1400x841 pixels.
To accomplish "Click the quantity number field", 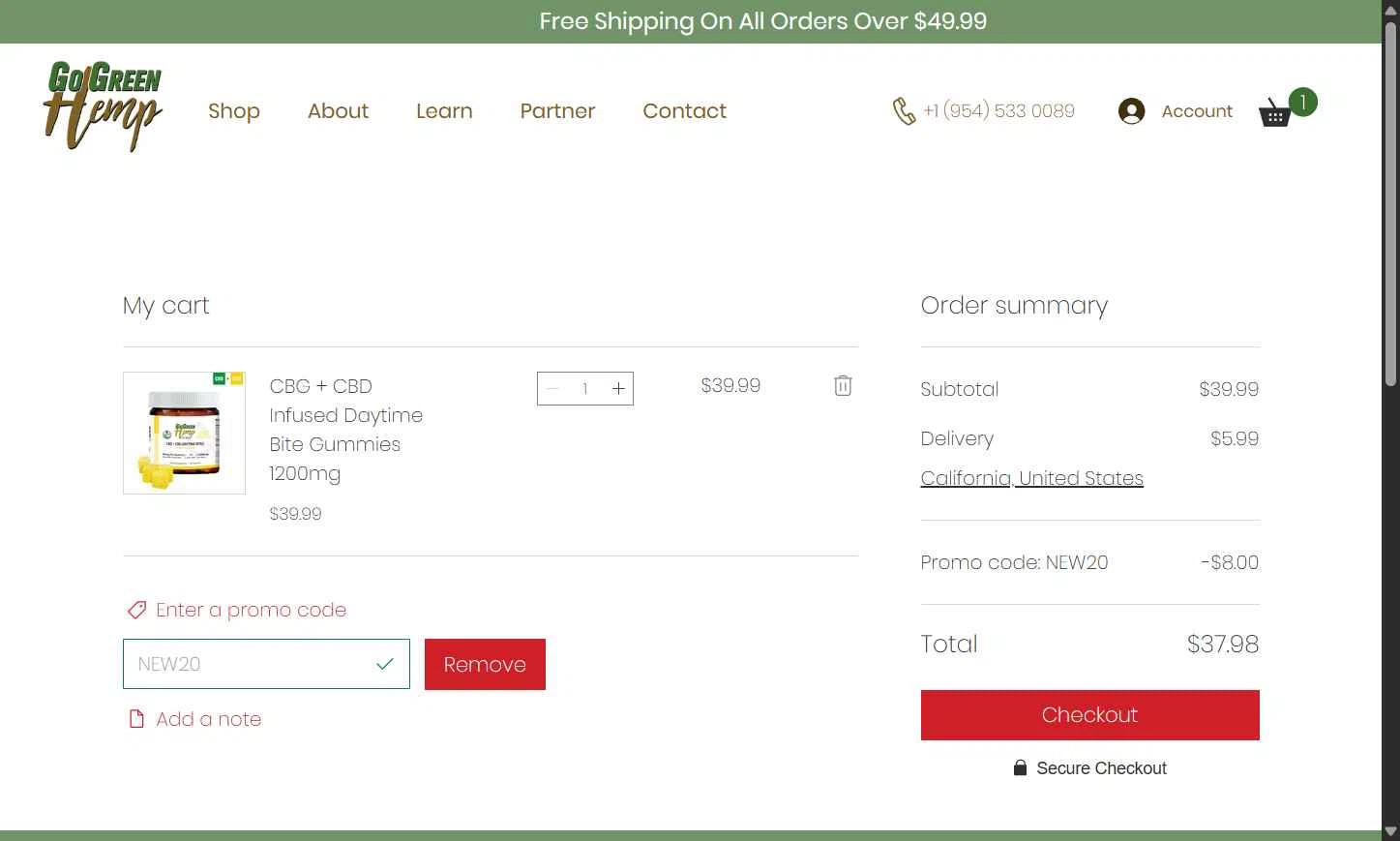I will (x=585, y=389).
